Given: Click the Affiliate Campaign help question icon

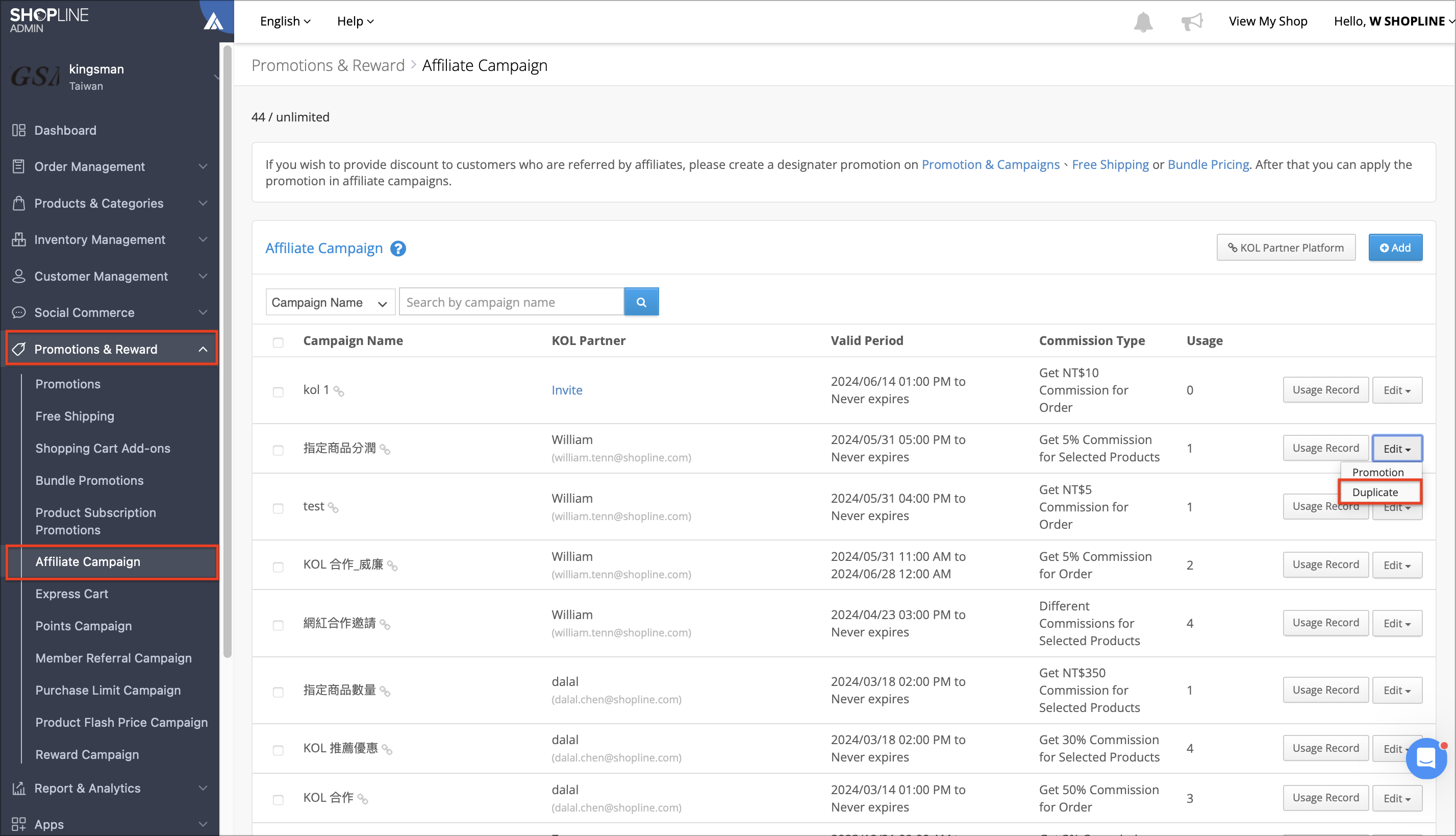Looking at the screenshot, I should tap(398, 249).
